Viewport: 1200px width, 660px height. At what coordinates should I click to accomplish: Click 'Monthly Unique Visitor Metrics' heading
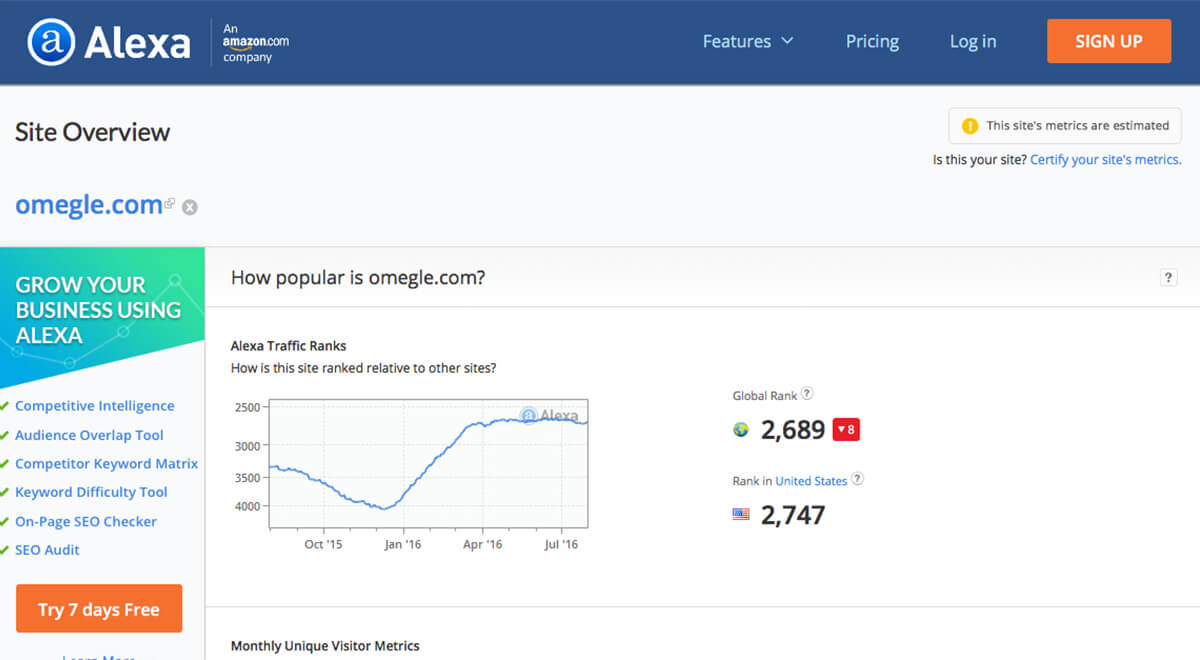pyautogui.click(x=325, y=646)
